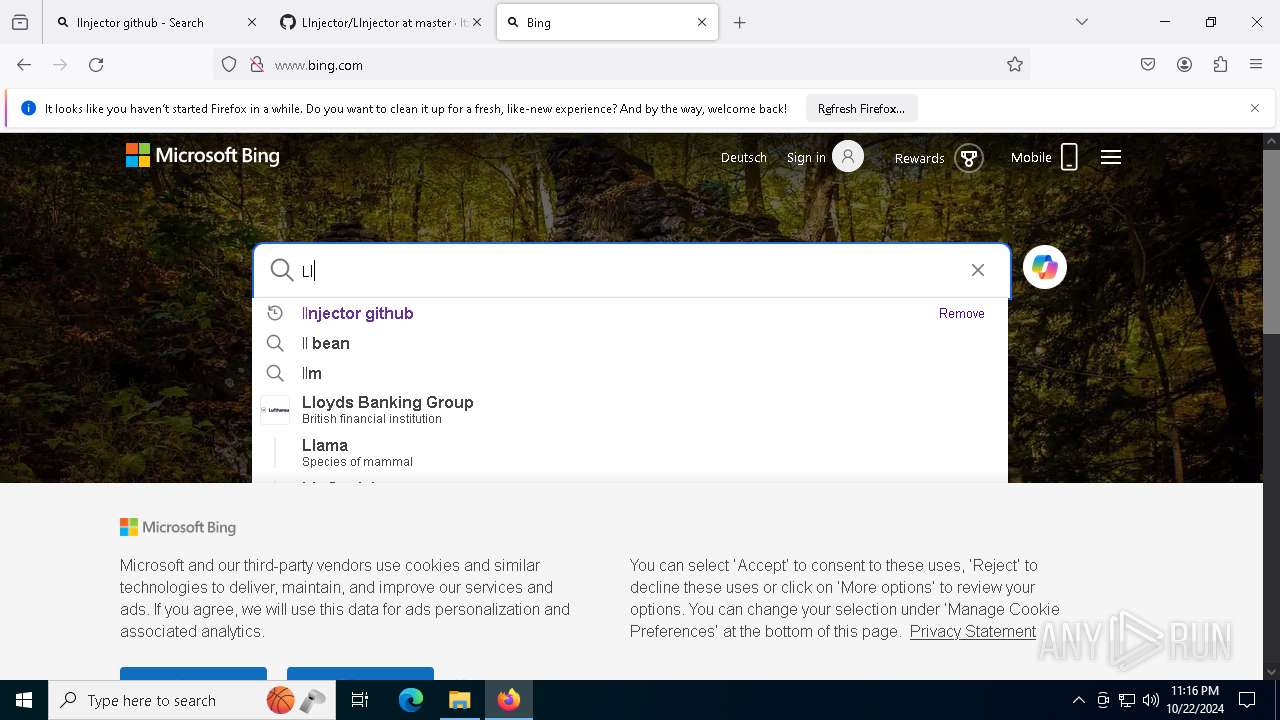Open the Save to Pocket icon

tap(1148, 65)
